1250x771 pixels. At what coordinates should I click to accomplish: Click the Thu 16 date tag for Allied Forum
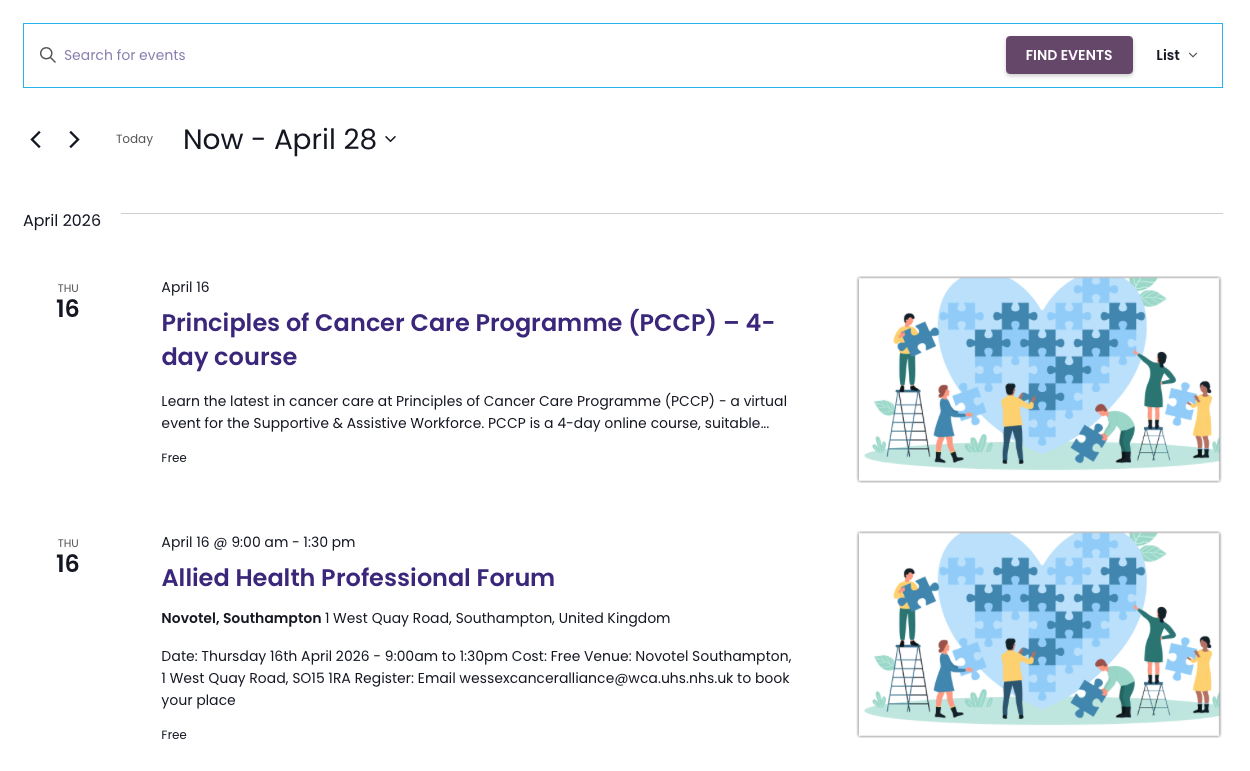tap(67, 556)
